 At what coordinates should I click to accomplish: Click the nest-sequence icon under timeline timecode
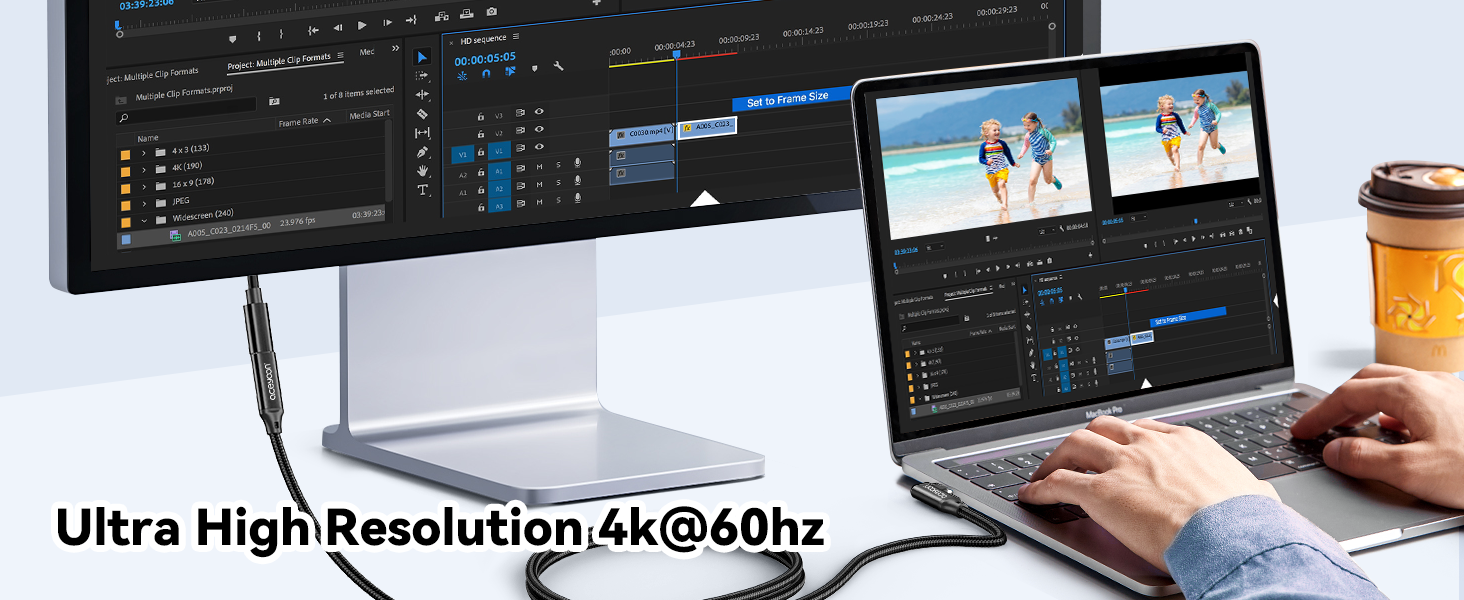point(462,76)
